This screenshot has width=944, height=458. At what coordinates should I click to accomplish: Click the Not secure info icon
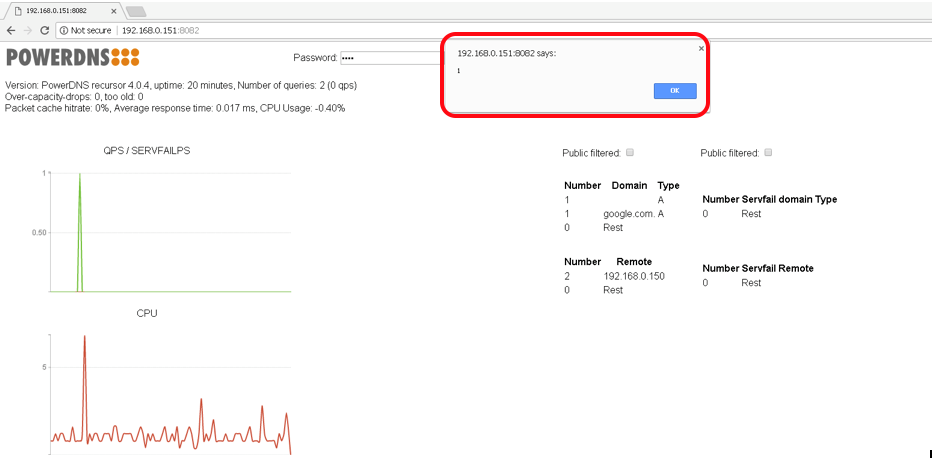[65, 30]
